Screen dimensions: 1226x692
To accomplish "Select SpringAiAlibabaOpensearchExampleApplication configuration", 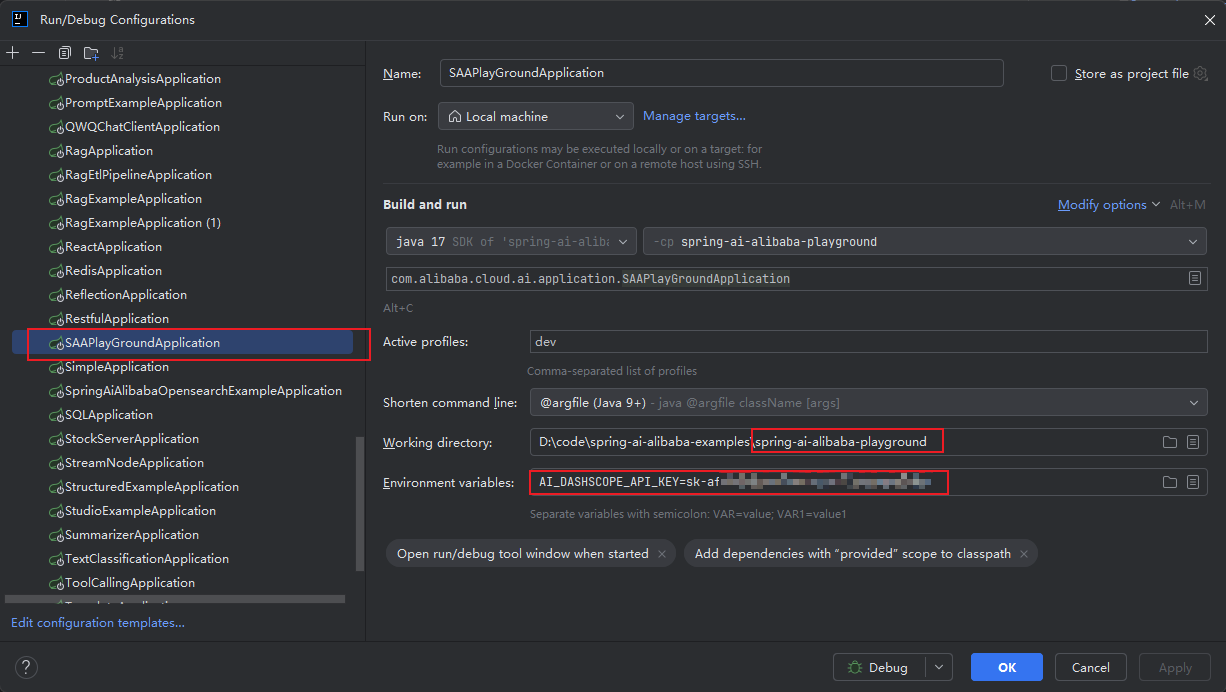I will (203, 391).
